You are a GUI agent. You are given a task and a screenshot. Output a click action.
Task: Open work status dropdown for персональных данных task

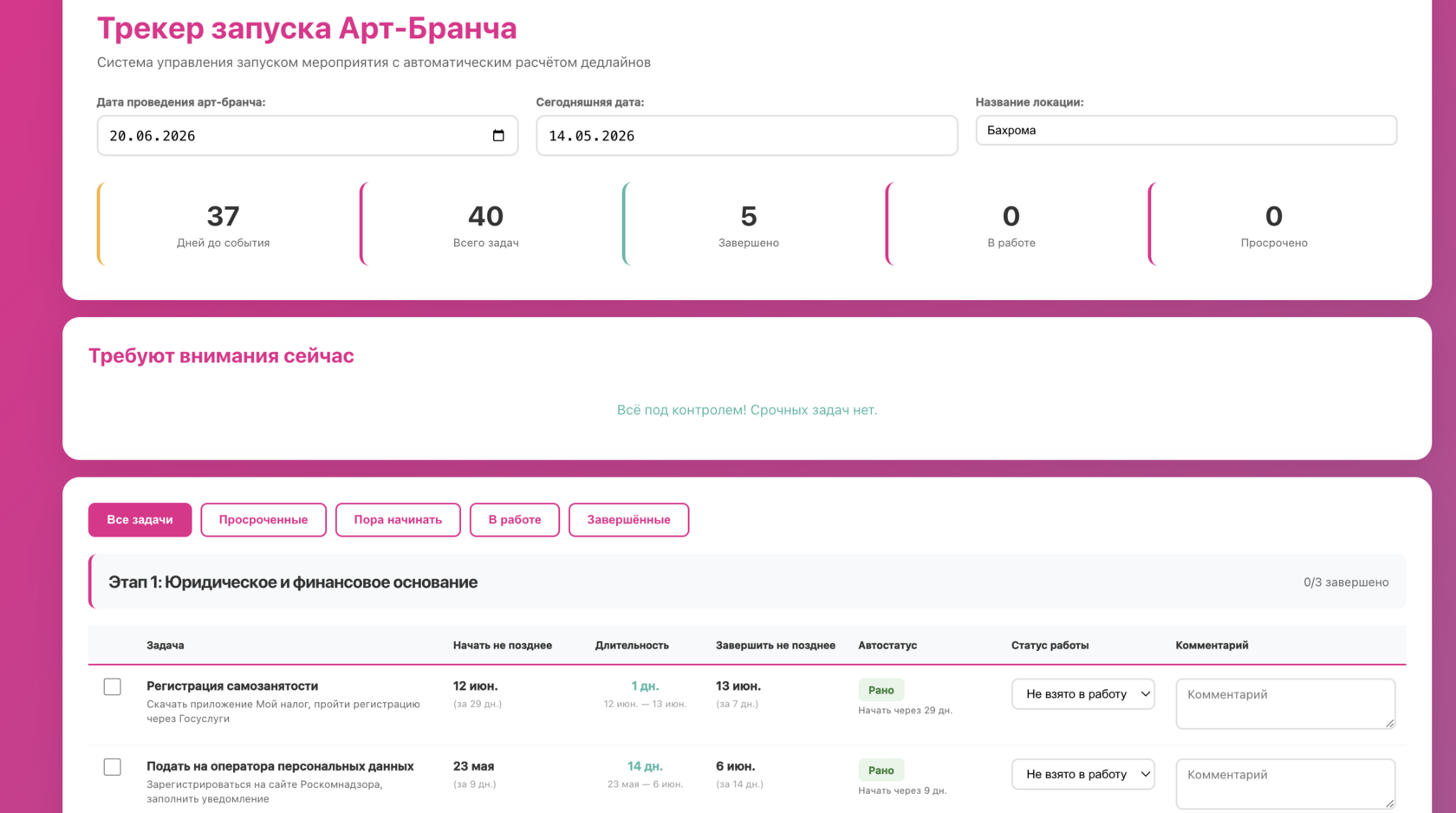coord(1083,774)
